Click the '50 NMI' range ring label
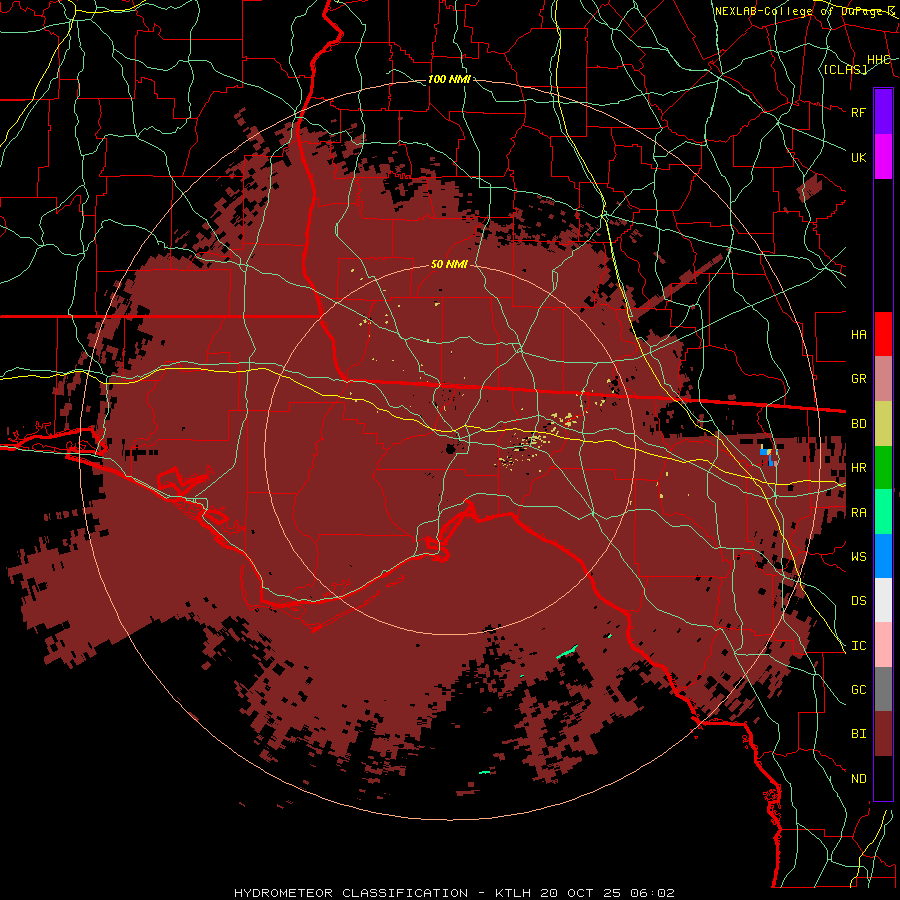This screenshot has width=900, height=900. tap(449, 265)
